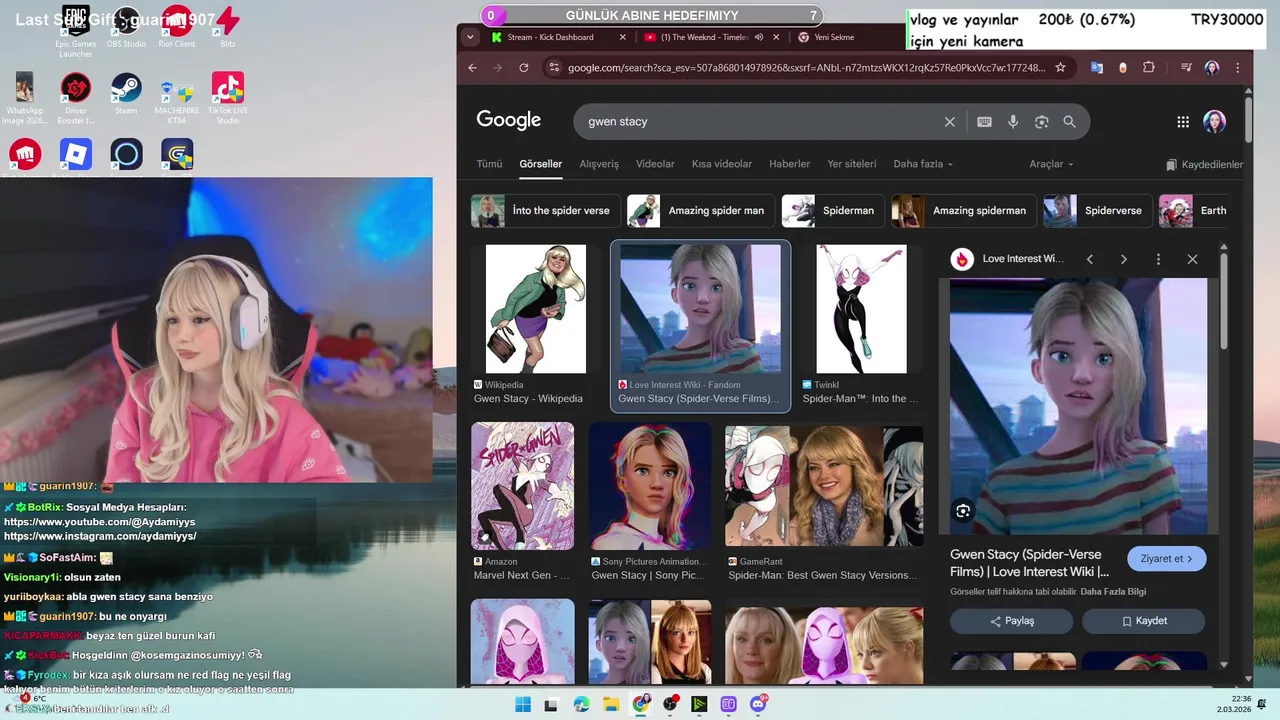
Task: Open Kaydedilenler saved items
Action: [1204, 164]
